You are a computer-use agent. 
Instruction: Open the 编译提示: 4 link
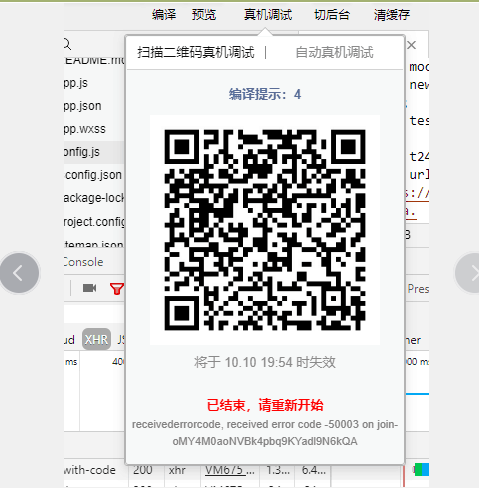pos(265,94)
